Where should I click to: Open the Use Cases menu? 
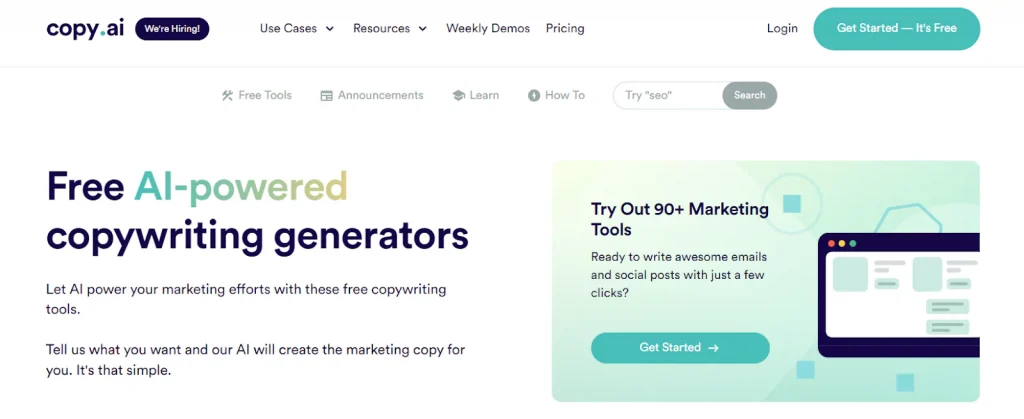pos(297,29)
